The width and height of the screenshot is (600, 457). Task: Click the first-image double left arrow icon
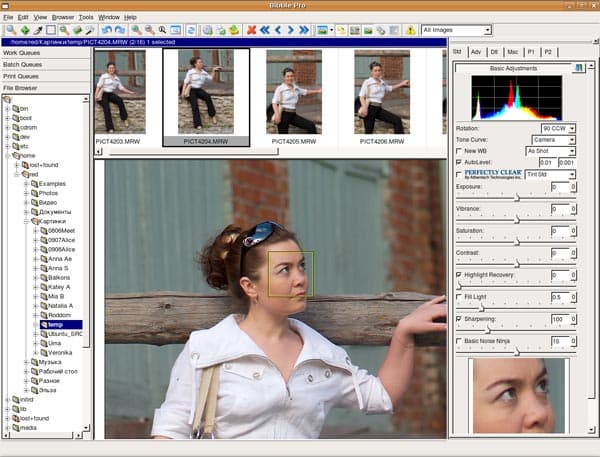click(x=264, y=31)
